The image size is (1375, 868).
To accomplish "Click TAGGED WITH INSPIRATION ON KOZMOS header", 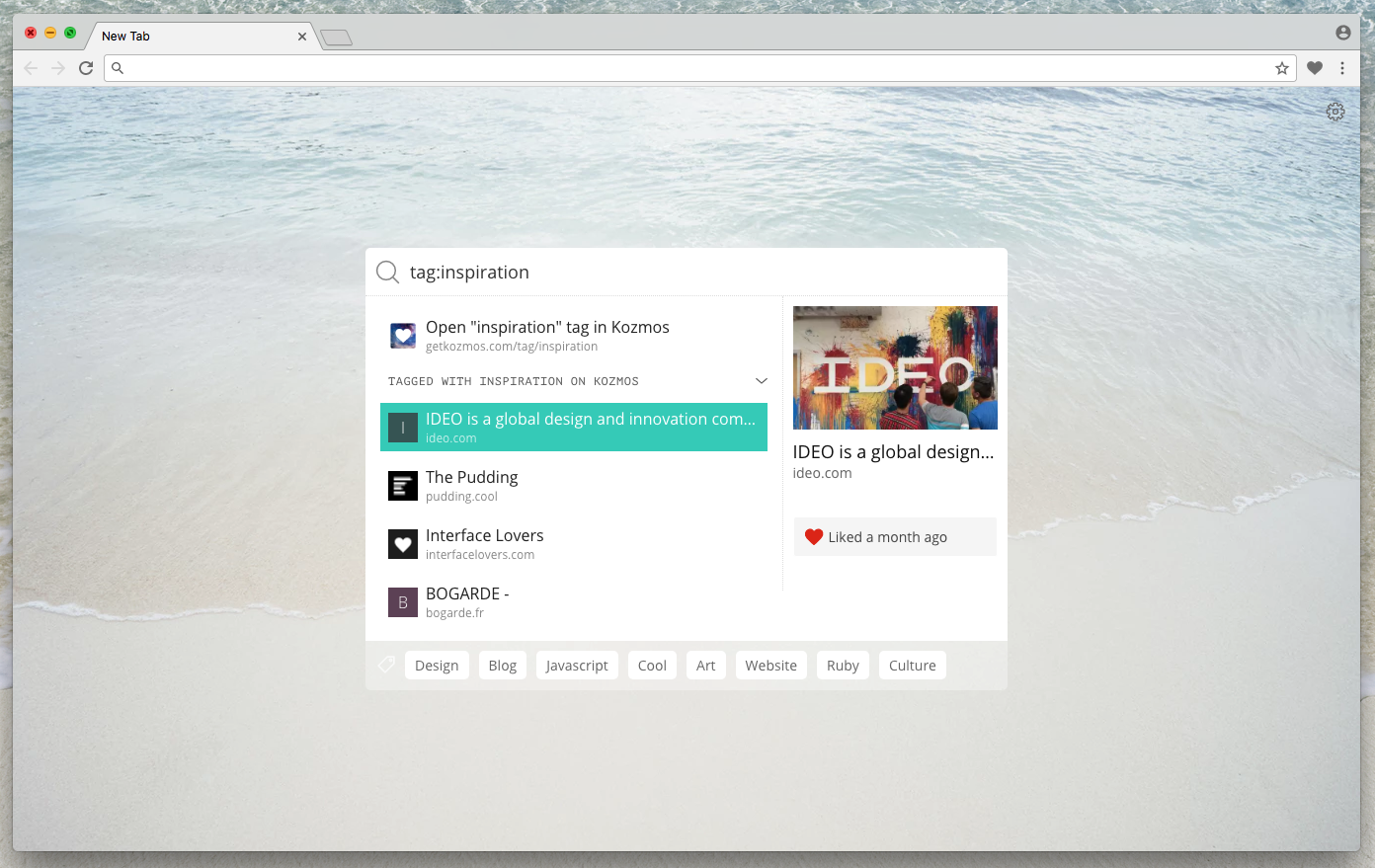I will click(x=514, y=381).
